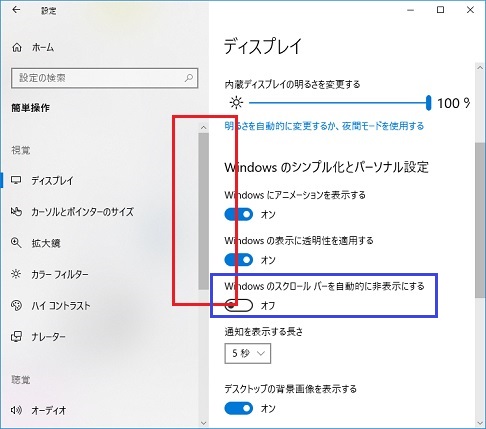The width and height of the screenshot is (486, 429).
Task: Click the 聴覚 category label
Action: 21,379
